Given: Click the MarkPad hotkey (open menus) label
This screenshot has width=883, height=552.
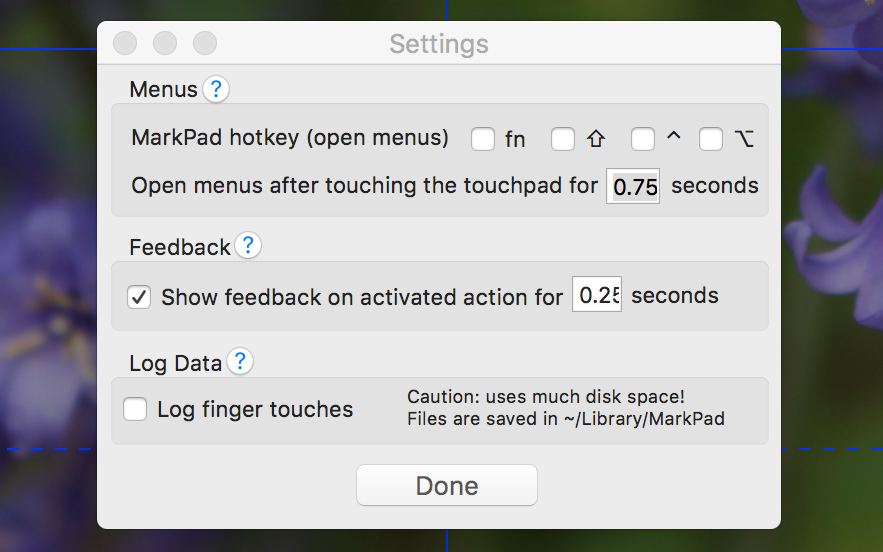Looking at the screenshot, I should coord(290,138).
